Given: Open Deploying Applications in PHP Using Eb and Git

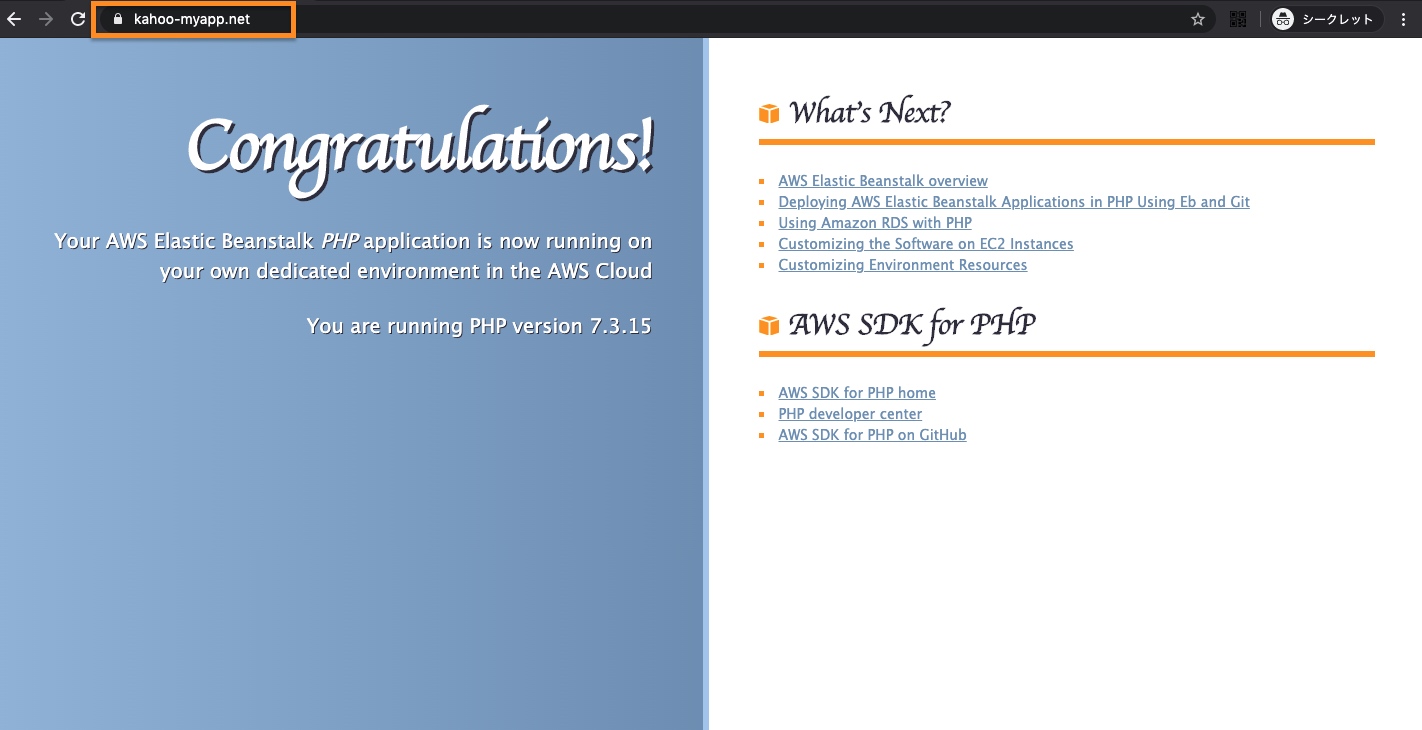Looking at the screenshot, I should (1014, 202).
